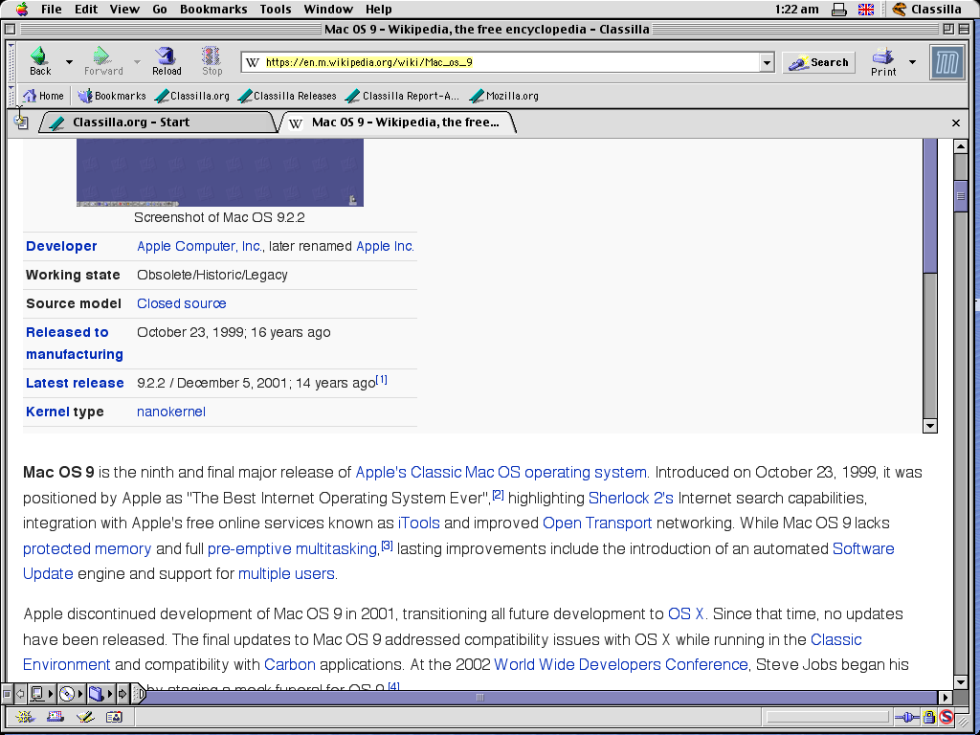The height and width of the screenshot is (735, 980).
Task: Follow the Sherlock 2's link
Action: point(631,497)
